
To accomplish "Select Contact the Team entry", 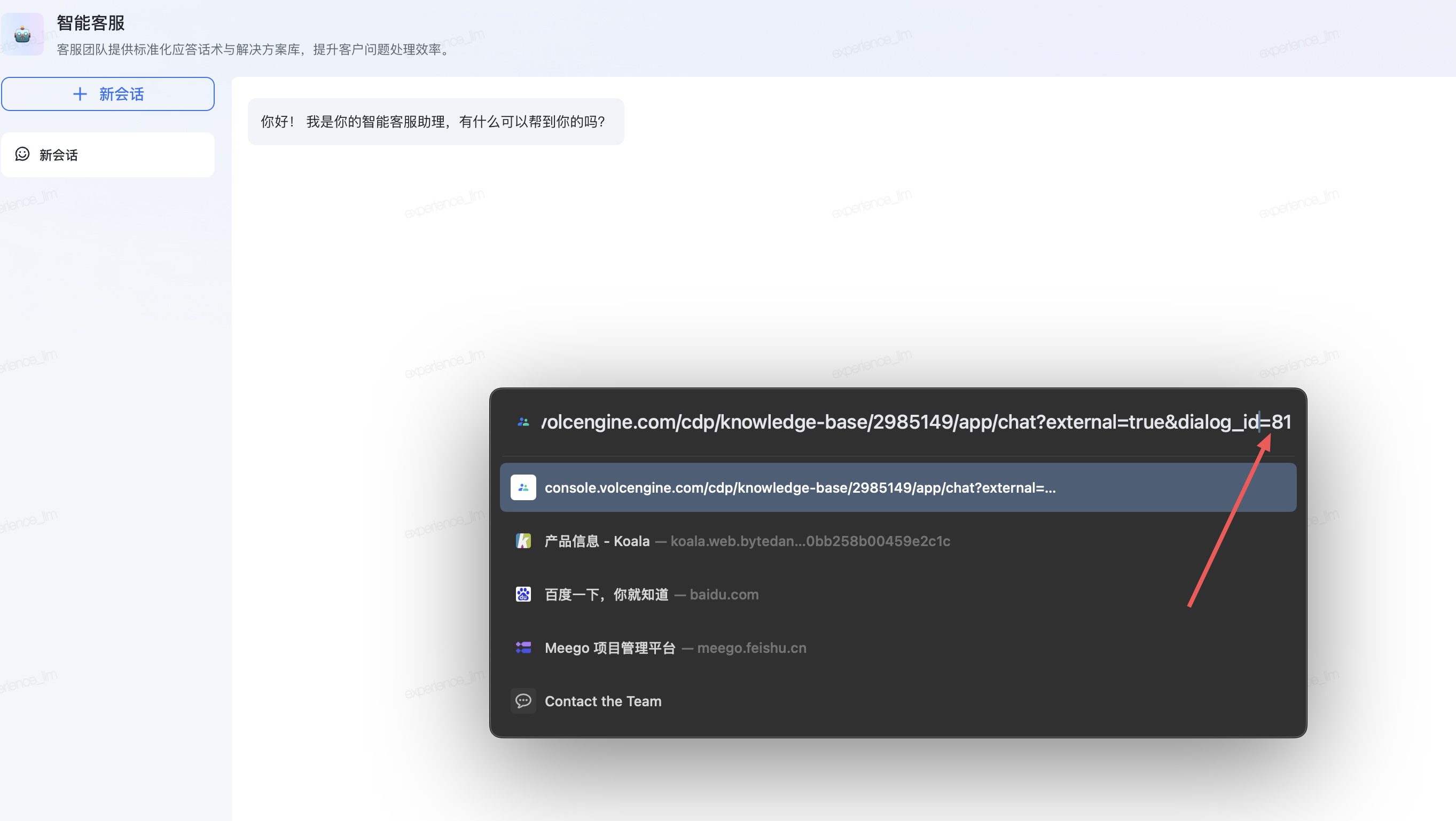I will pos(602,701).
